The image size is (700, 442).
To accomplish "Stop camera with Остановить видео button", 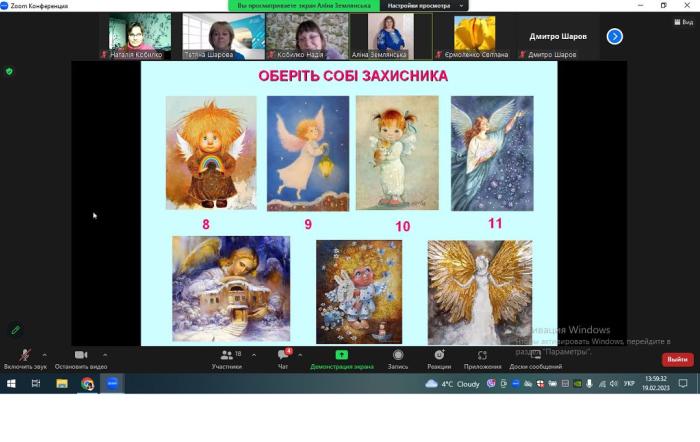I will pyautogui.click(x=81, y=358).
